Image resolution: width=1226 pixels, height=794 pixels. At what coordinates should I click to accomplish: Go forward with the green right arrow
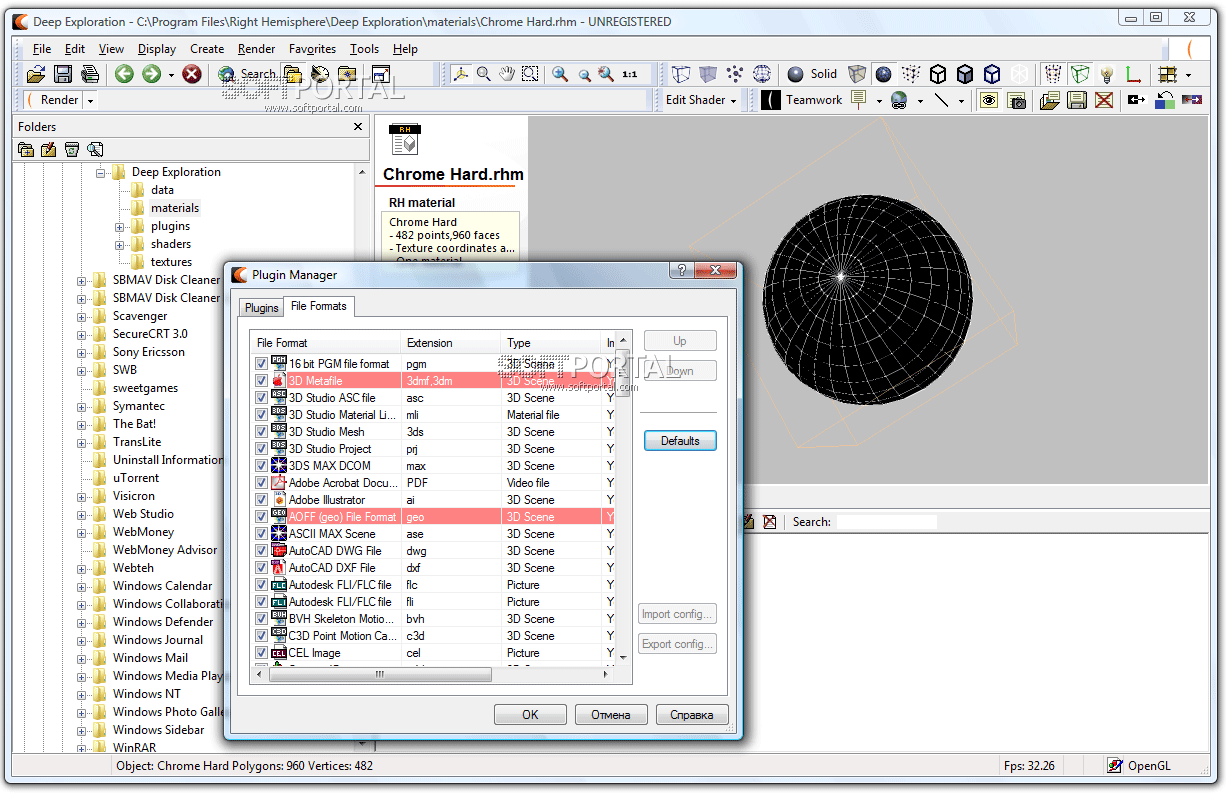click(151, 74)
